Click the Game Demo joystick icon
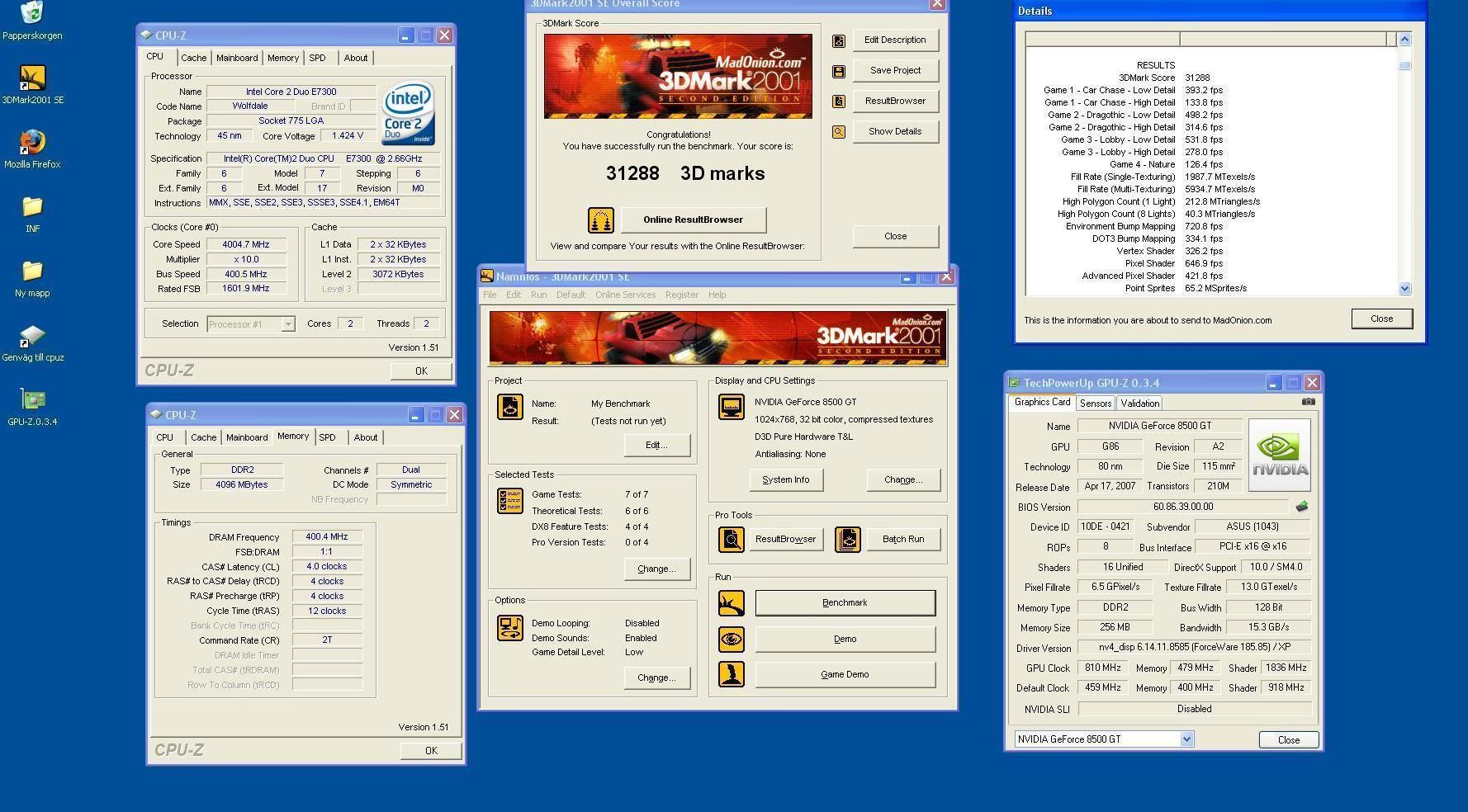 click(x=732, y=675)
